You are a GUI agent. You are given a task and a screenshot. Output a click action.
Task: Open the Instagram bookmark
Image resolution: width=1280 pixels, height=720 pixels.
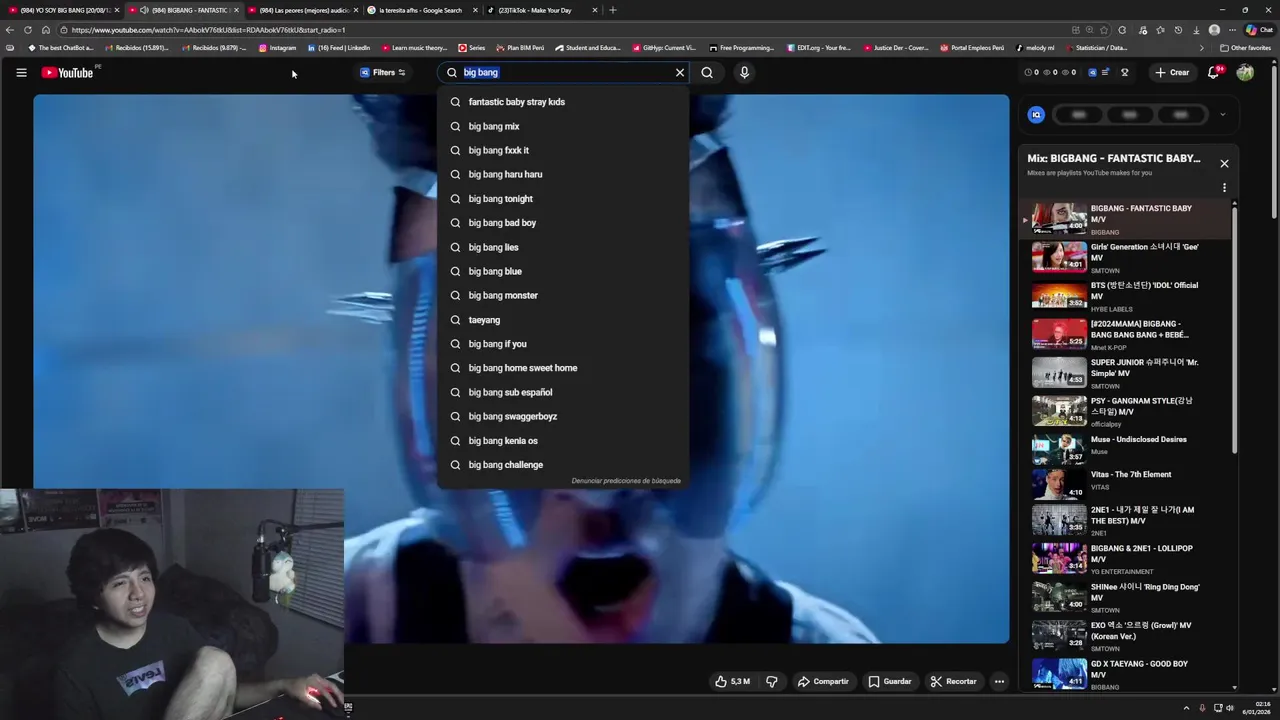pyautogui.click(x=278, y=47)
